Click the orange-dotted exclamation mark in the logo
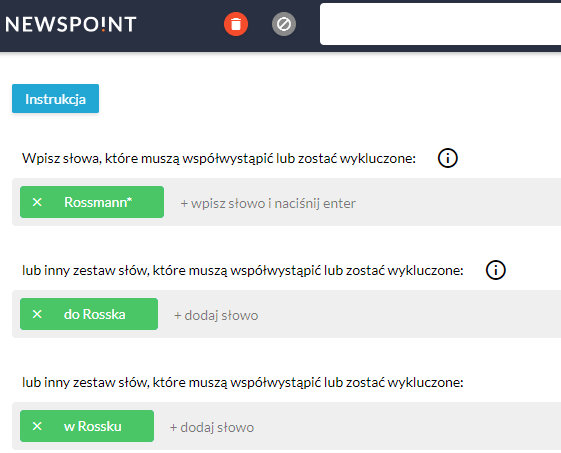Screen dimensions: 561x453 pyautogui.click(x=103, y=24)
